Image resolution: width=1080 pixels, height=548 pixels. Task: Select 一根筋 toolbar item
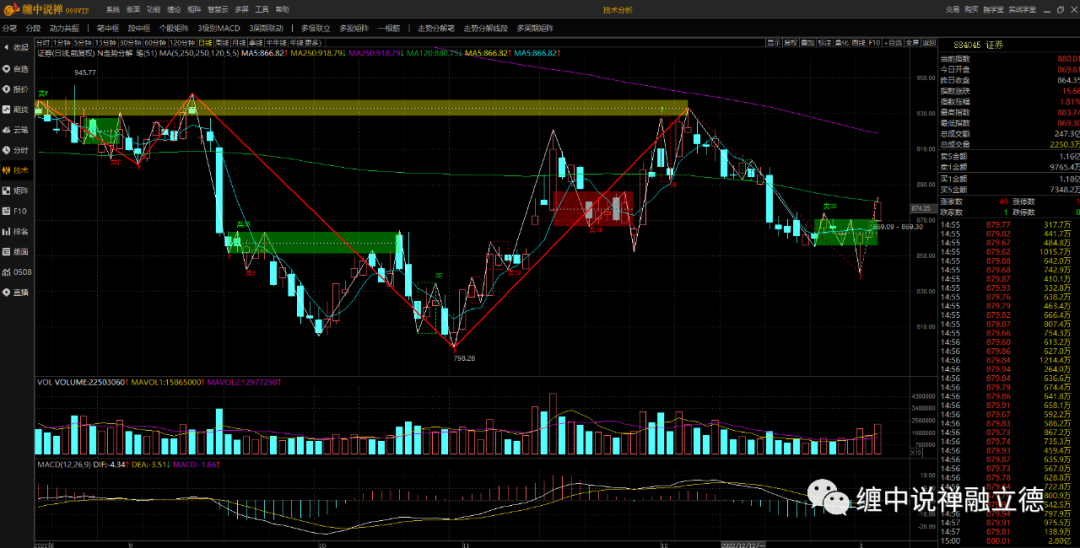pos(388,28)
